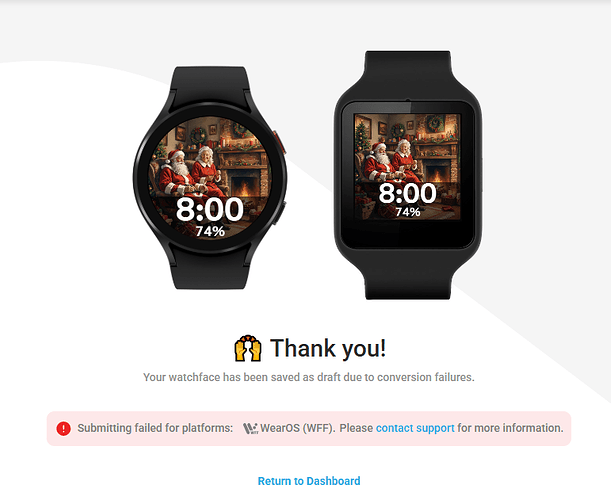
Task: Select the square watch preview
Action: tap(408, 175)
